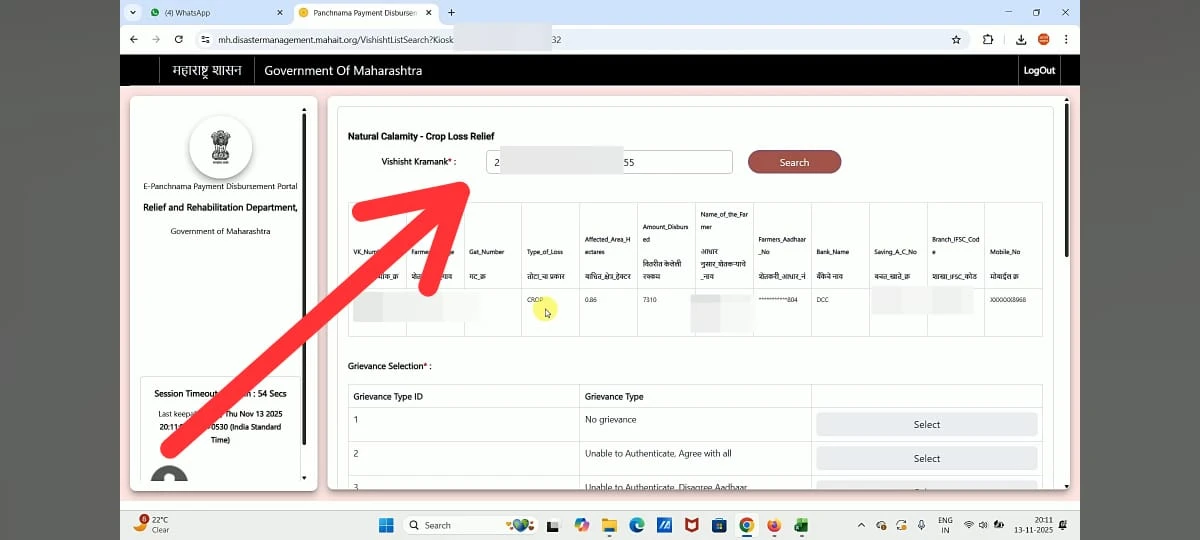
Task: Expand the tab search dropdown in Chrome
Action: coord(134,12)
